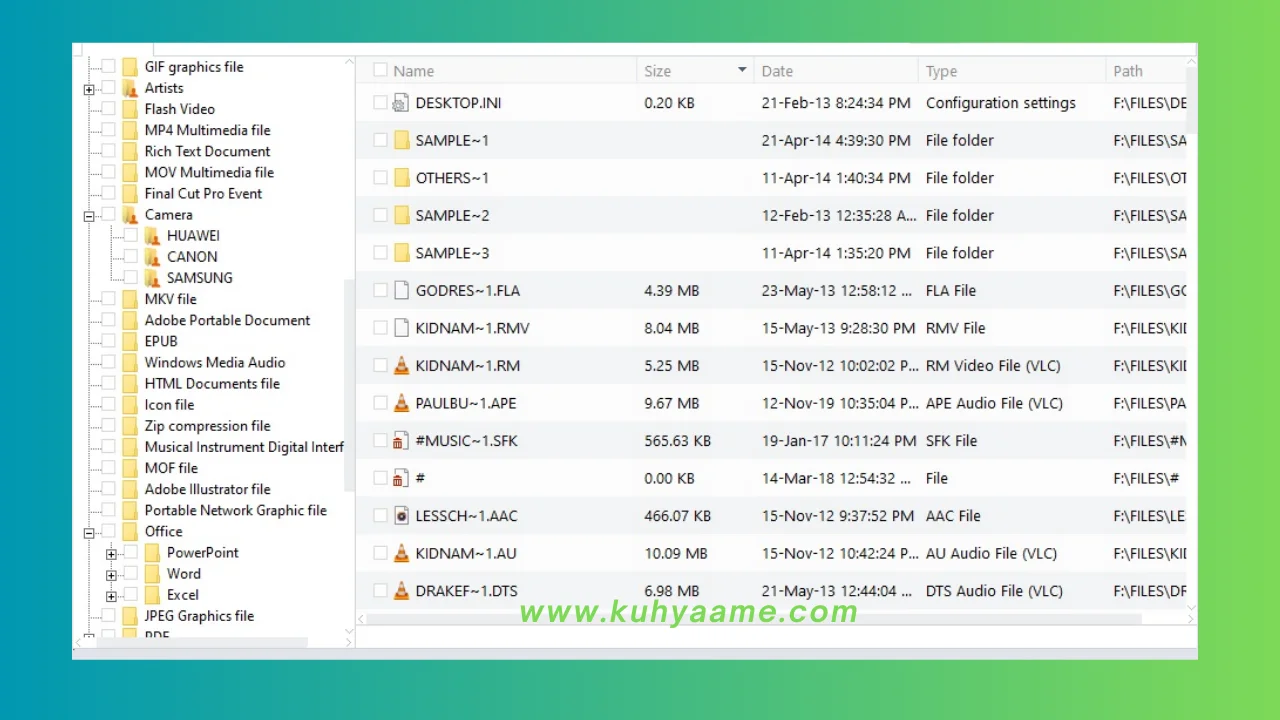Click the Camera folder icon in tree

(130, 215)
